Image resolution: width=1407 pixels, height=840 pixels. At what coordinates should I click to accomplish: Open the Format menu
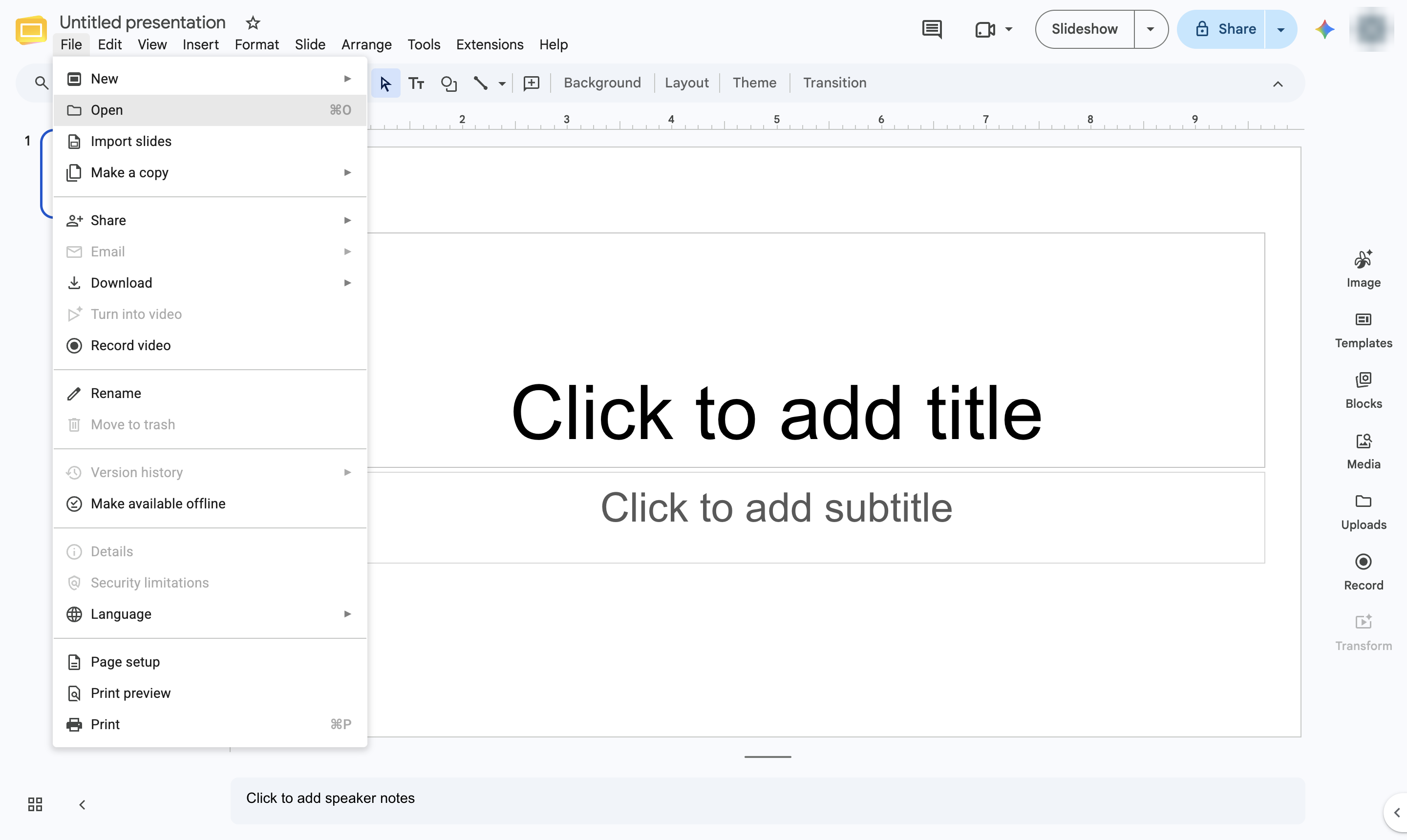pos(256,45)
